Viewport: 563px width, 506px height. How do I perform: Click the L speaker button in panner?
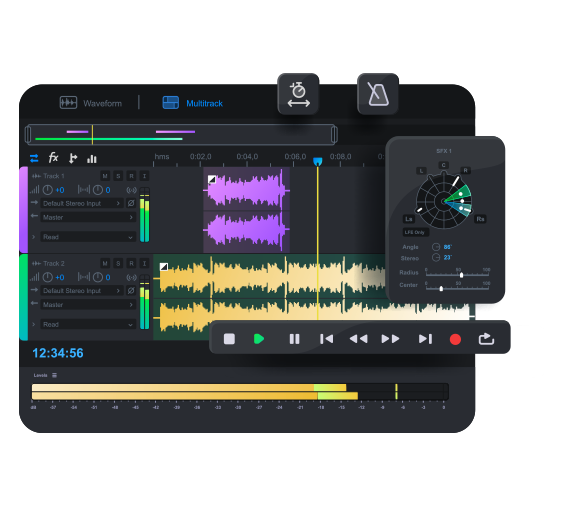pyautogui.click(x=421, y=171)
